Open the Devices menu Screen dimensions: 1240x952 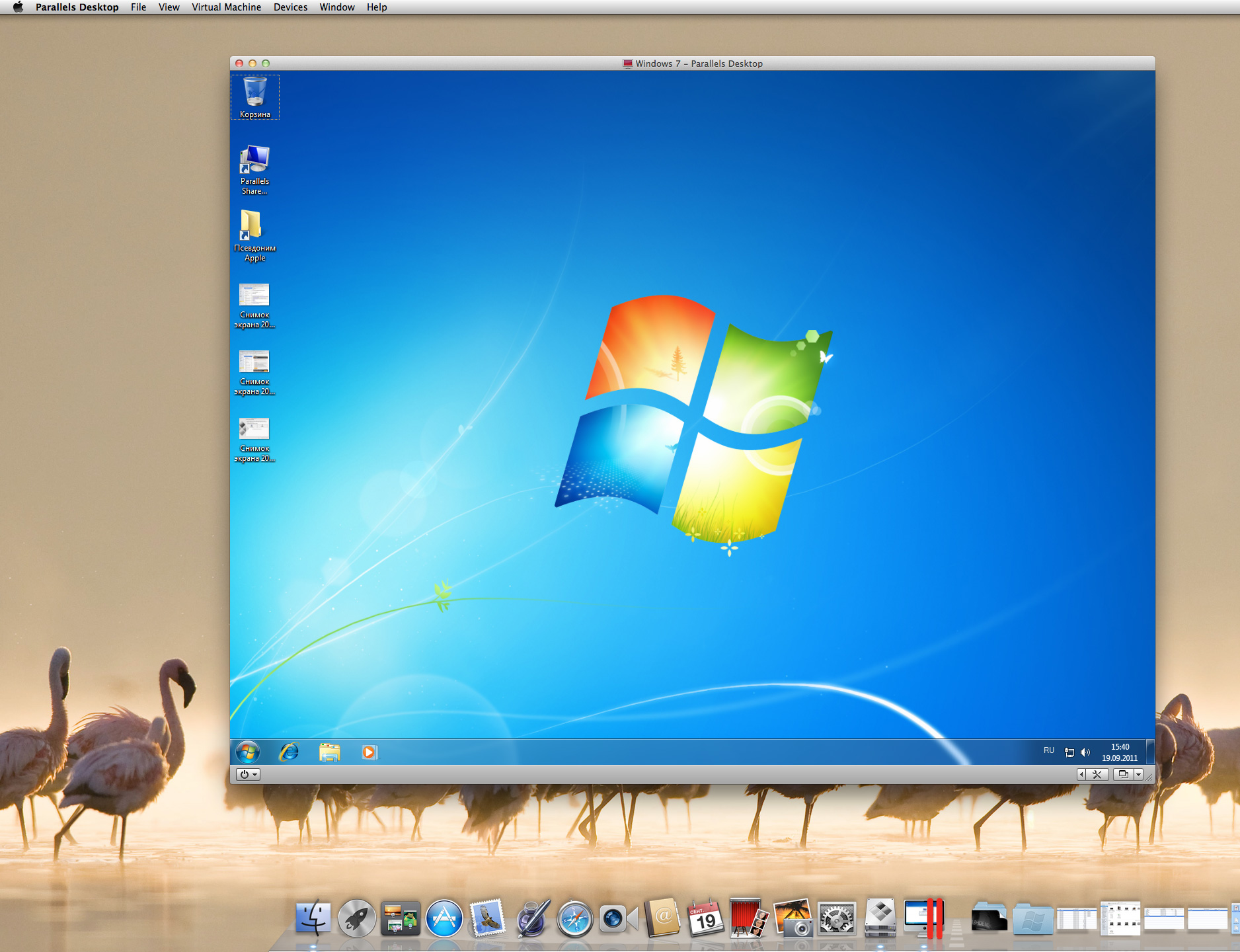coord(290,7)
